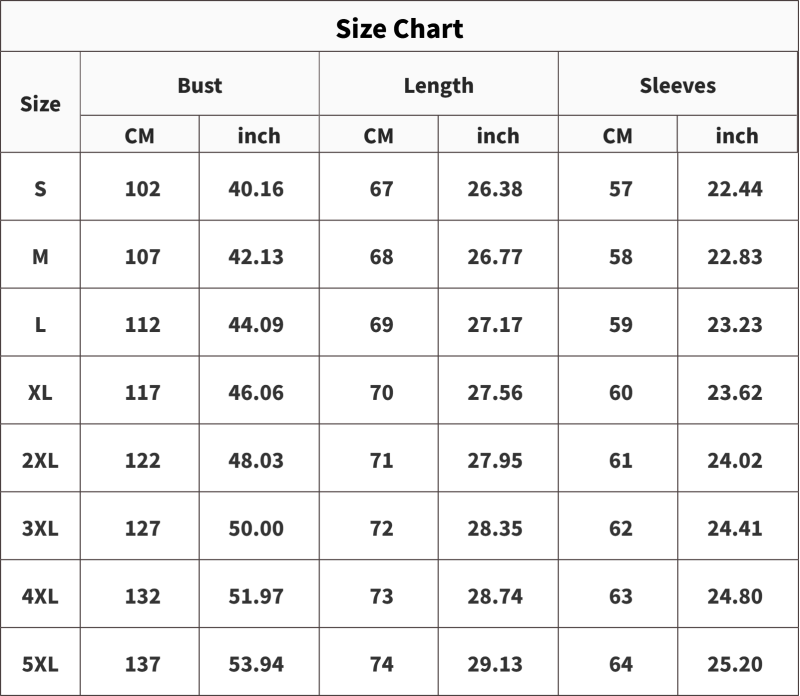The width and height of the screenshot is (800, 696).
Task: Select the length inch value 27.56
Action: [x=495, y=392]
